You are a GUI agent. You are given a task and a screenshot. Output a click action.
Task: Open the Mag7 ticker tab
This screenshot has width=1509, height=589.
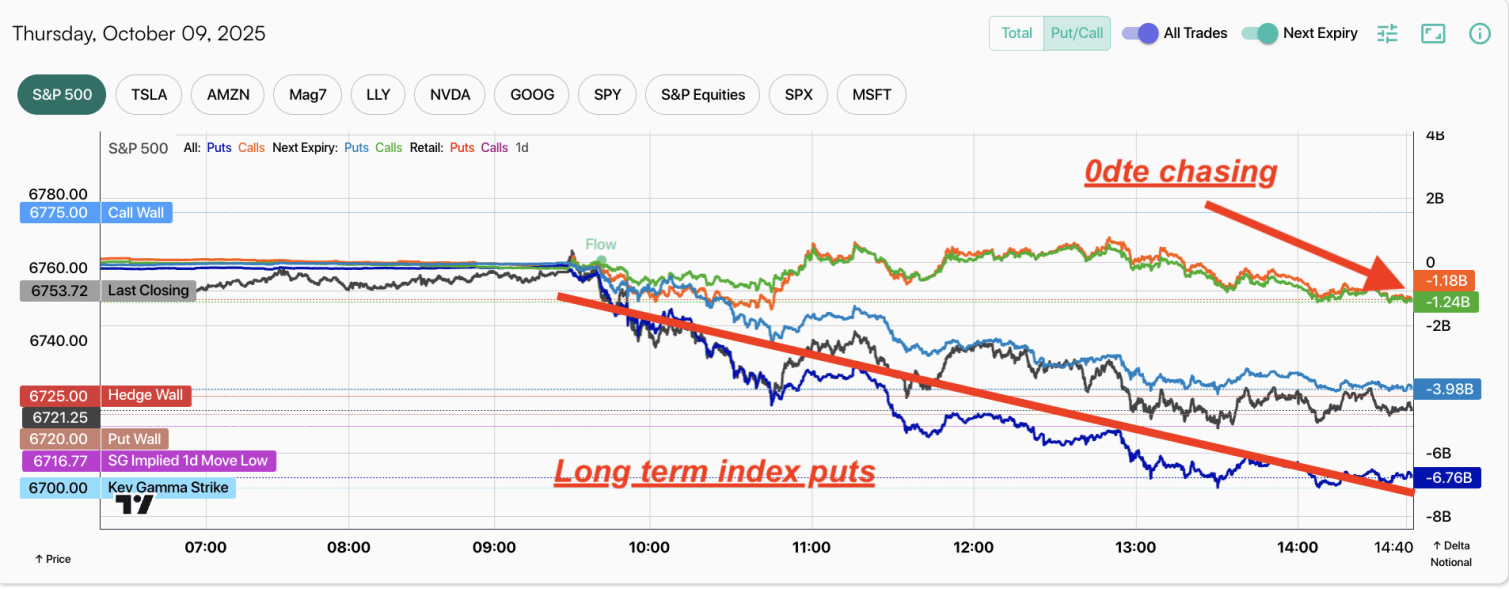[307, 95]
